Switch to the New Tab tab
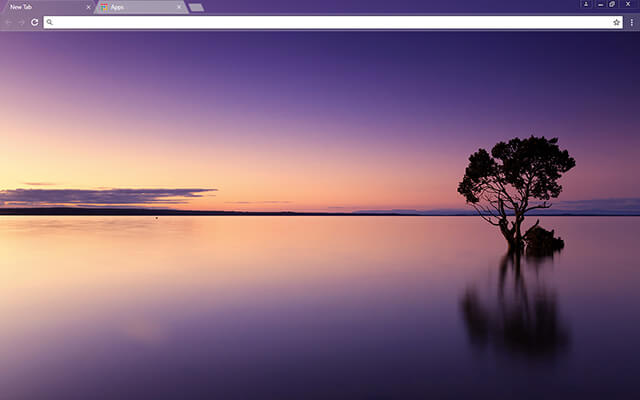The image size is (640, 400). click(47, 7)
